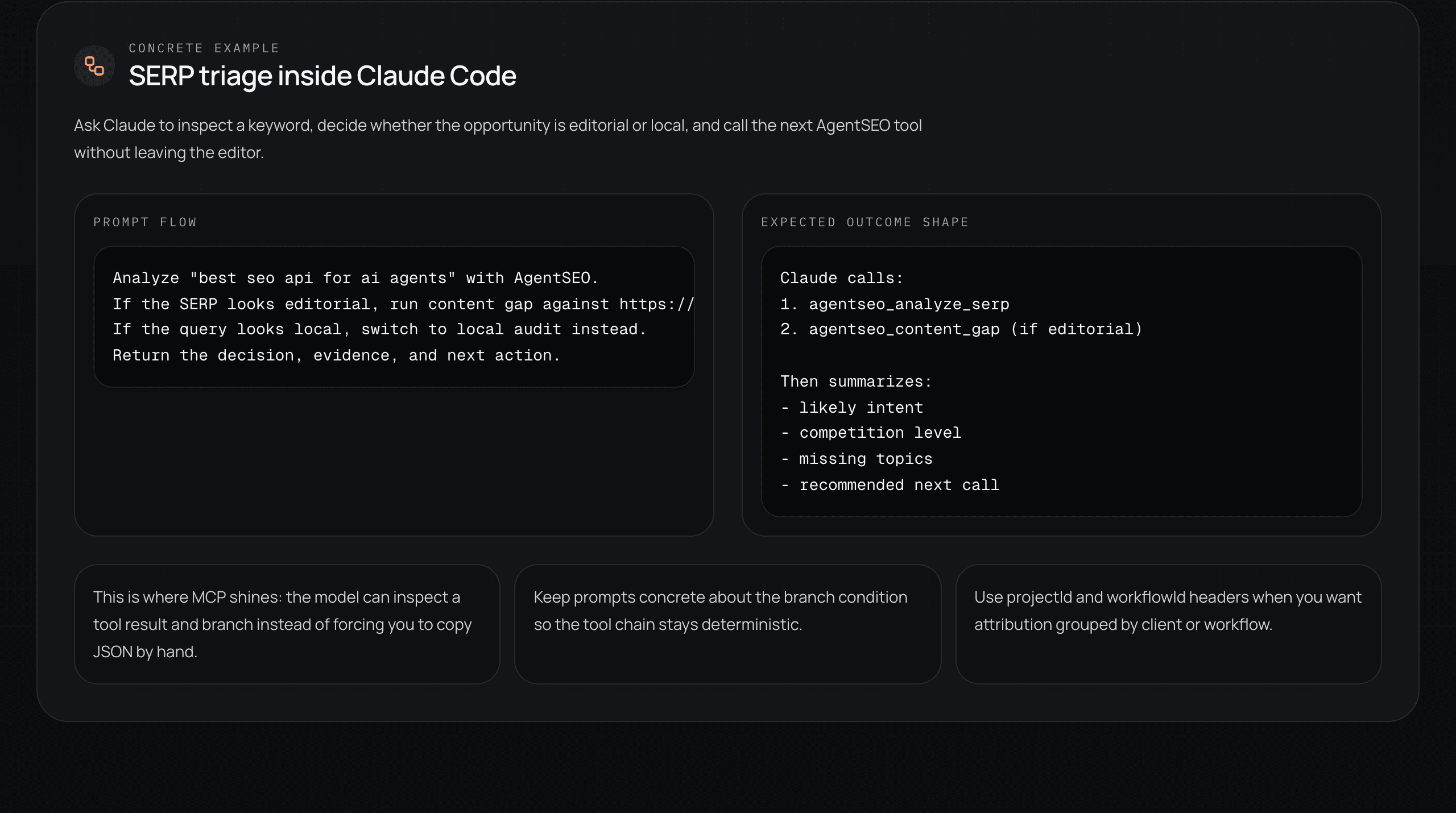Click the line "If the query looks local"

(379, 329)
